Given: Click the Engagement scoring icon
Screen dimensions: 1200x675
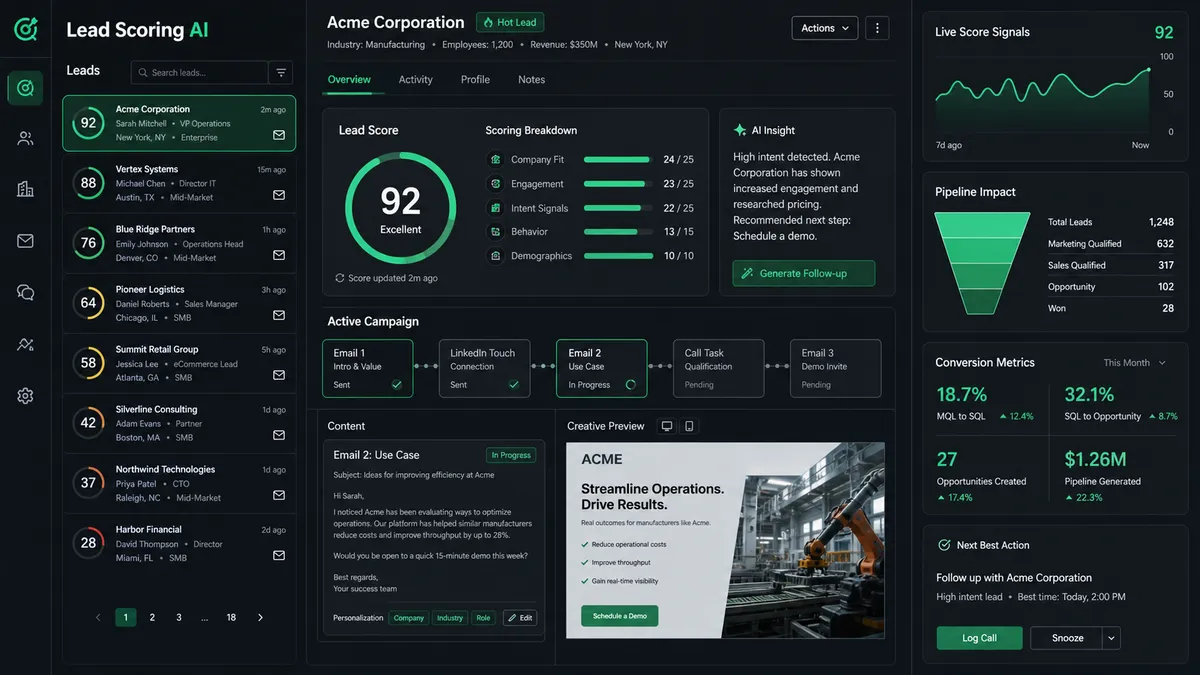Looking at the screenshot, I should click(495, 184).
